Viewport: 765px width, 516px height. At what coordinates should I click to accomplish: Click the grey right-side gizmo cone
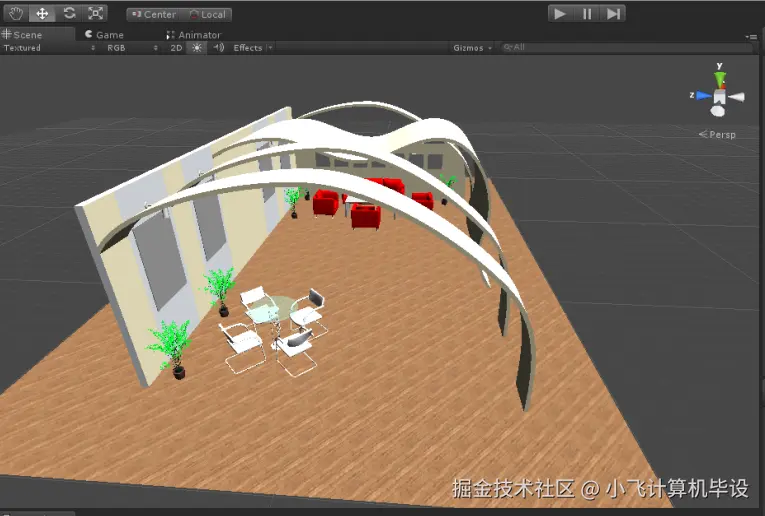point(737,97)
